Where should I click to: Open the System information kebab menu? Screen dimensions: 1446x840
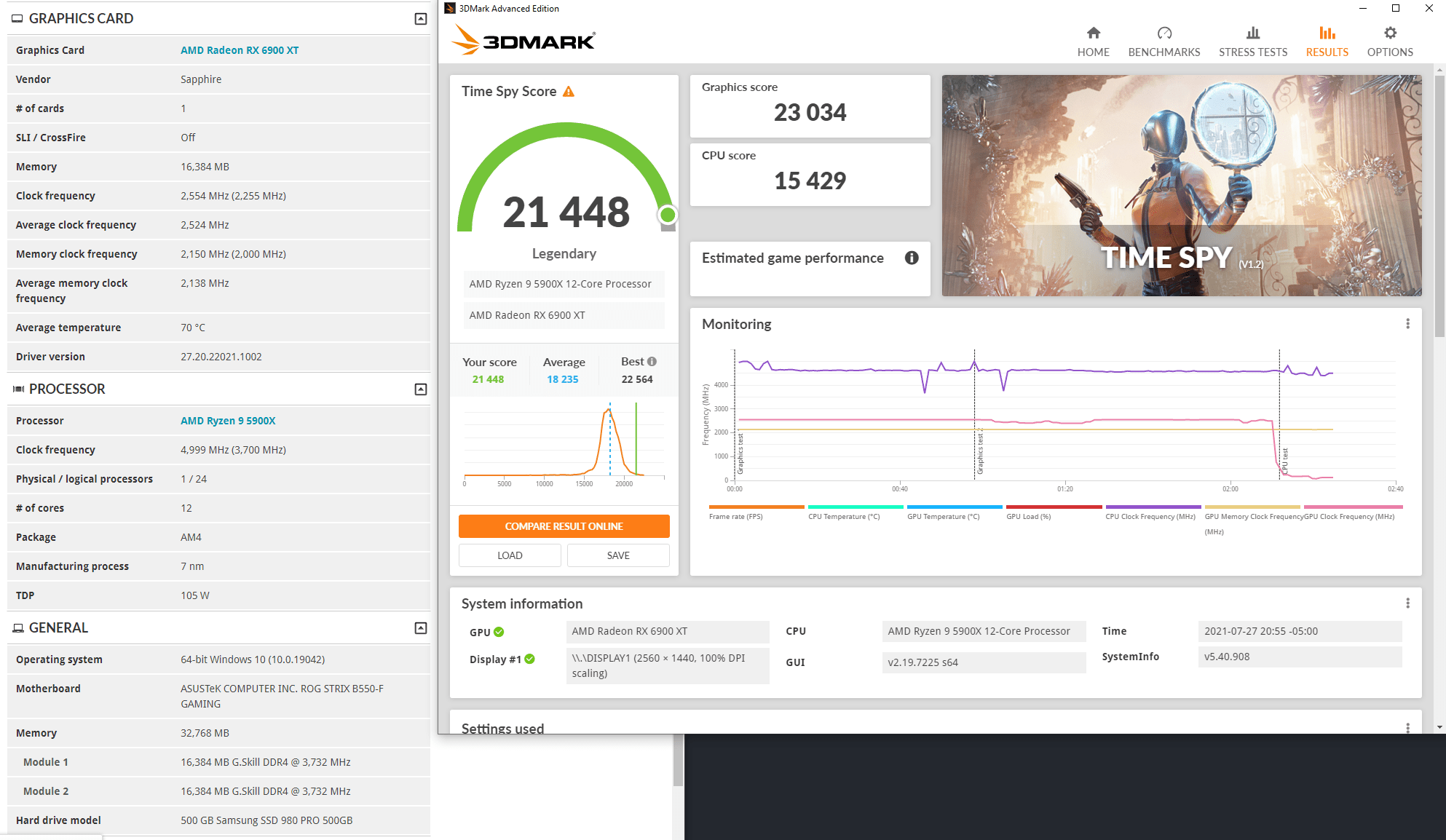pos(1408,603)
